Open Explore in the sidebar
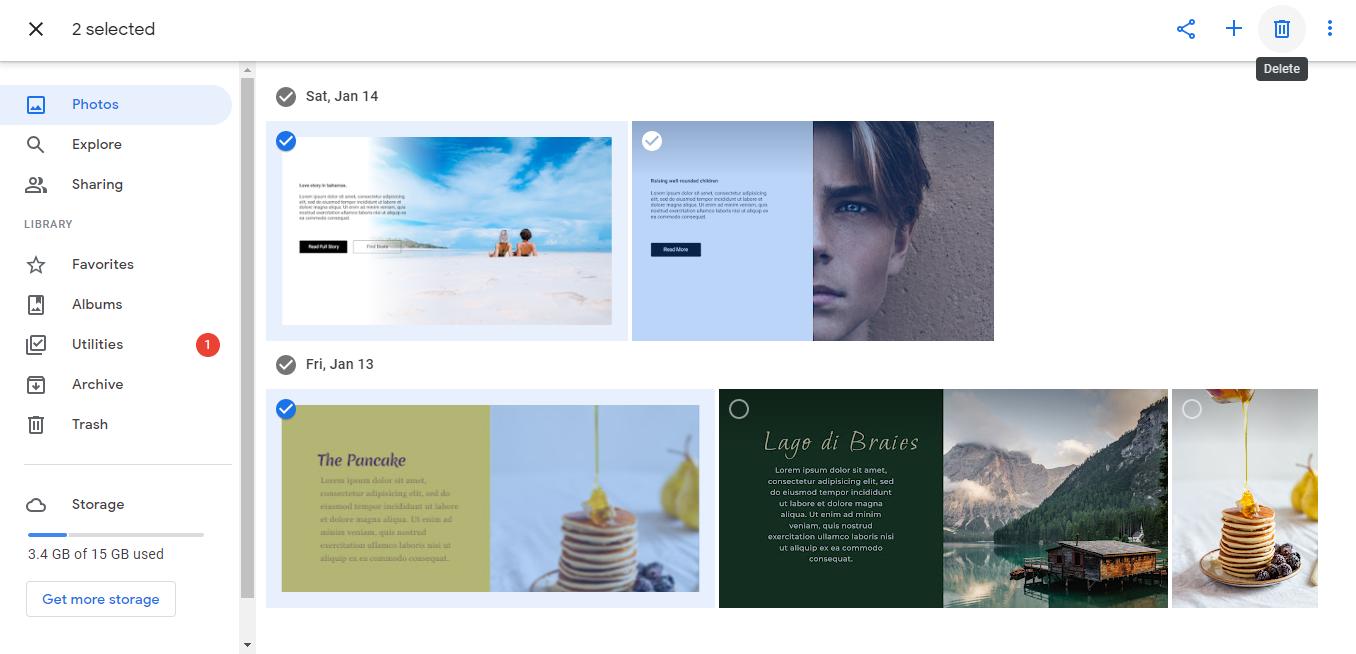Image resolution: width=1356 pixels, height=654 pixels. (x=96, y=145)
